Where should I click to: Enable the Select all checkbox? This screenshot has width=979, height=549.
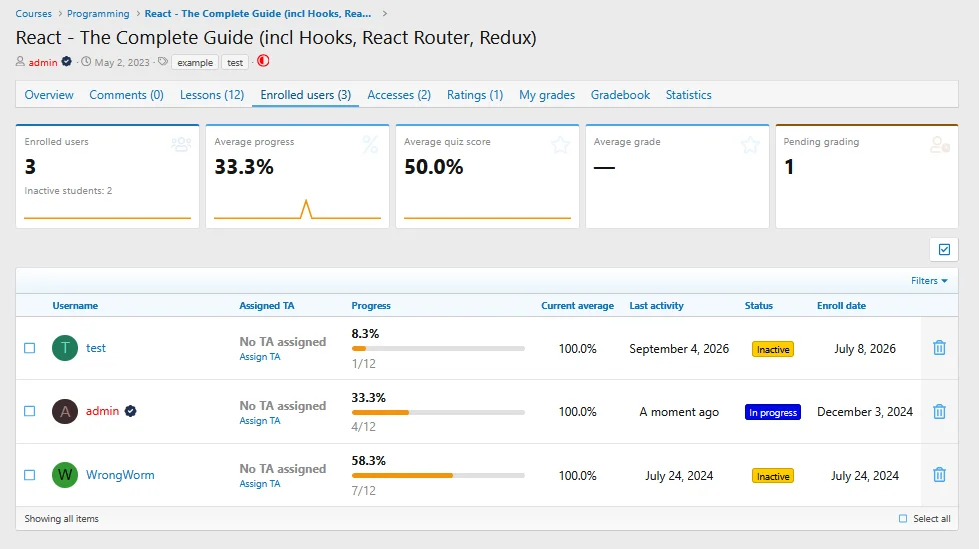pos(903,518)
